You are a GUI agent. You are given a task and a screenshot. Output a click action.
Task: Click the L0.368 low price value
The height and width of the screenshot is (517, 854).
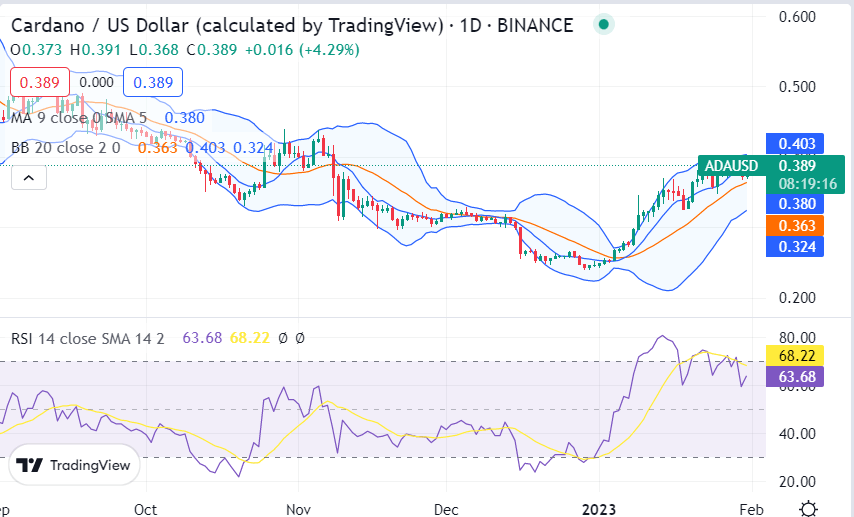click(154, 50)
